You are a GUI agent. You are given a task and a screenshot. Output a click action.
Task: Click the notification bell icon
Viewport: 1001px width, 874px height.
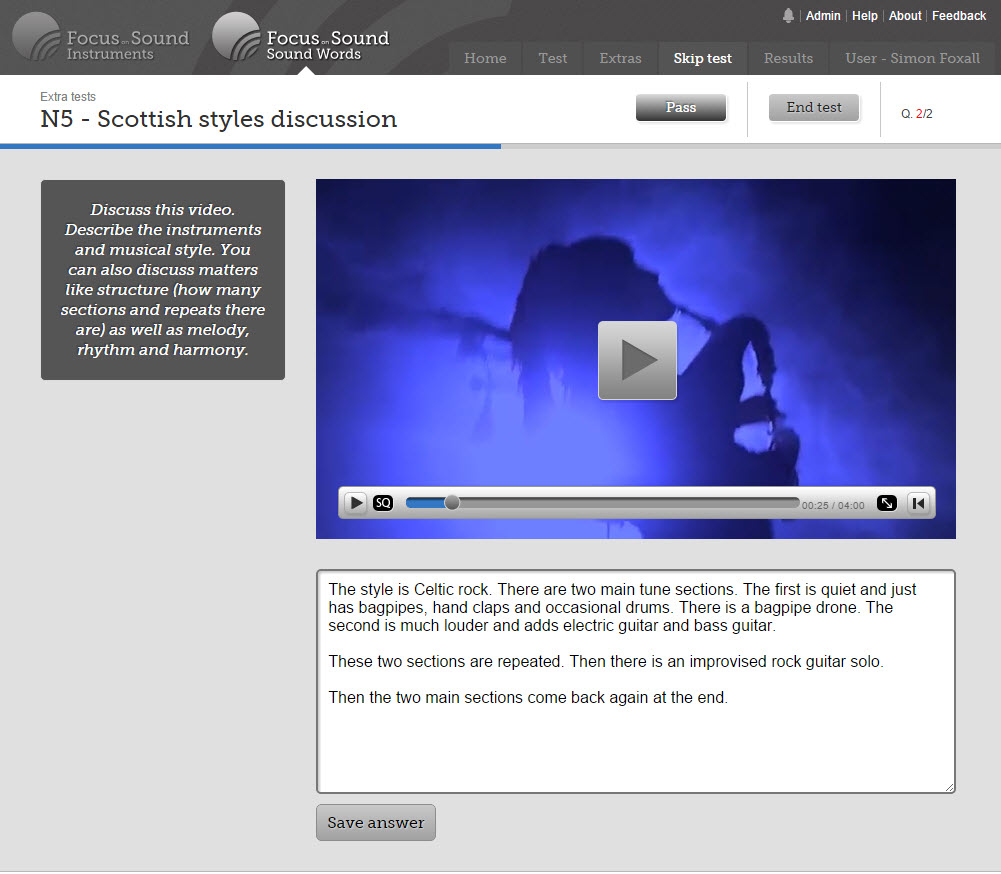[788, 16]
